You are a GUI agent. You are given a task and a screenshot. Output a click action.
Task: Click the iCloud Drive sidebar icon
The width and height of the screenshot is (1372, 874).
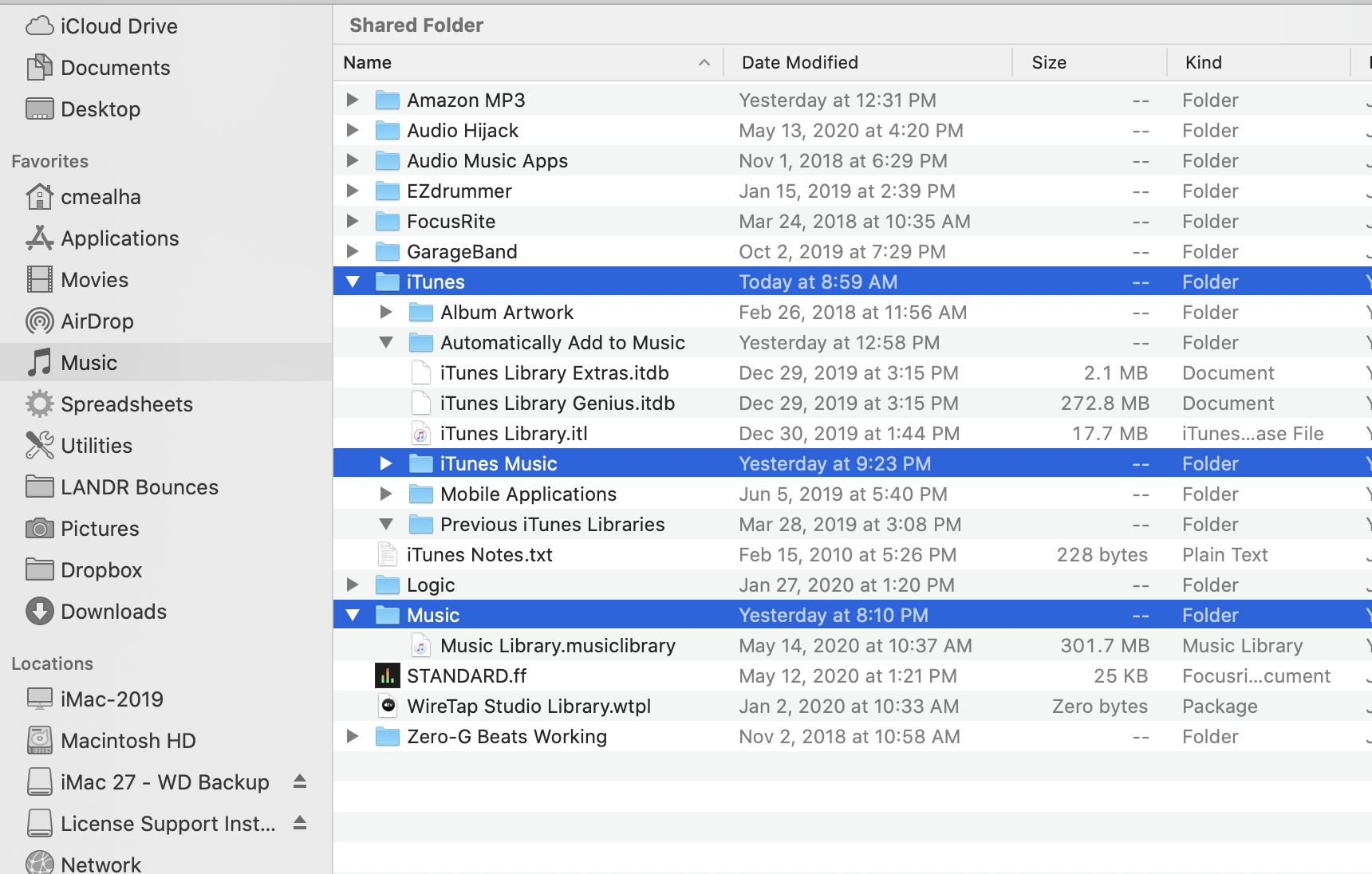coord(40,26)
